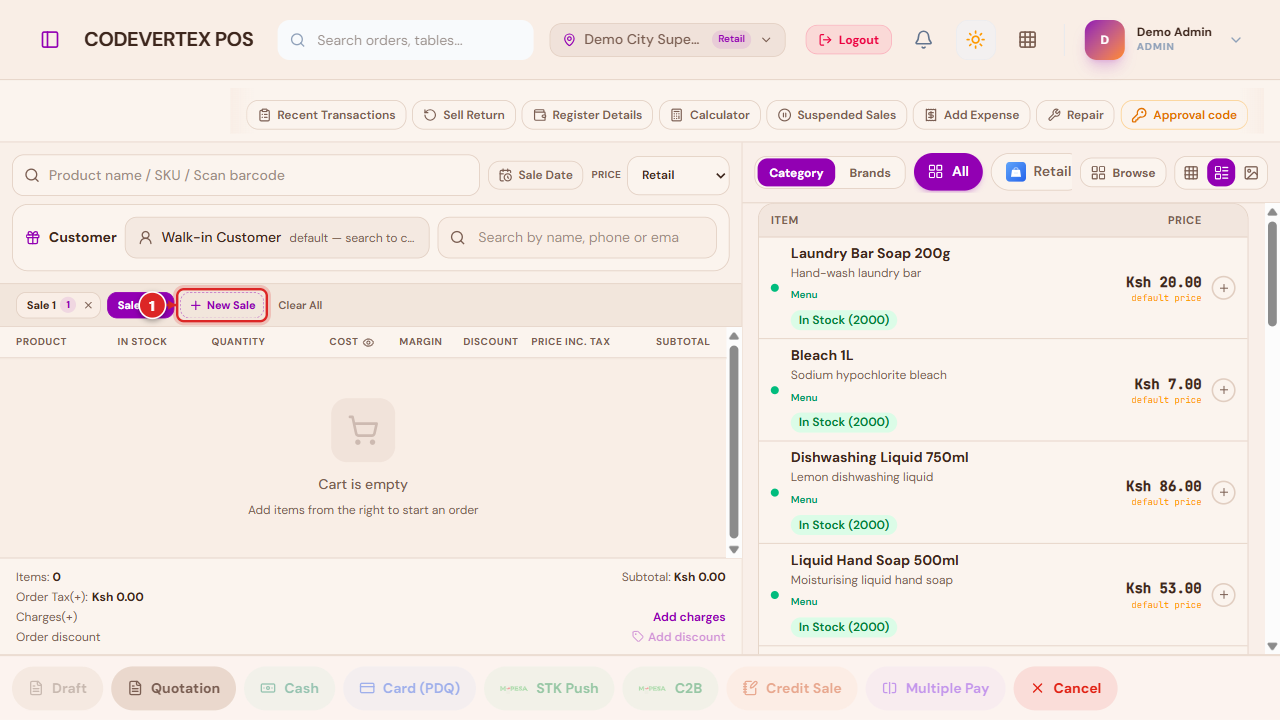Image resolution: width=1280 pixels, height=720 pixels.
Task: View Suspended Sales
Action: (837, 115)
